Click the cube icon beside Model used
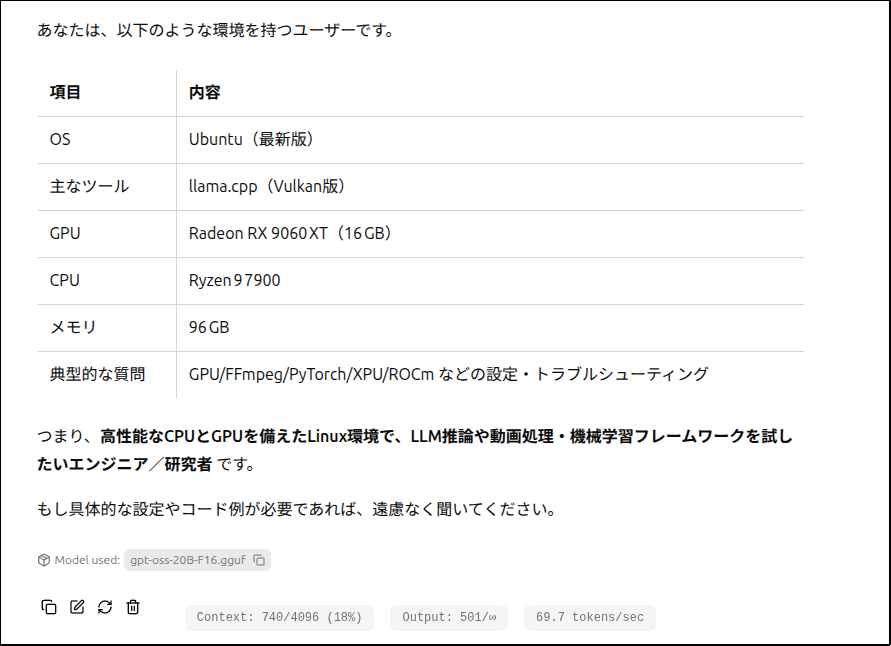Image resolution: width=891 pixels, height=646 pixels. [44, 560]
